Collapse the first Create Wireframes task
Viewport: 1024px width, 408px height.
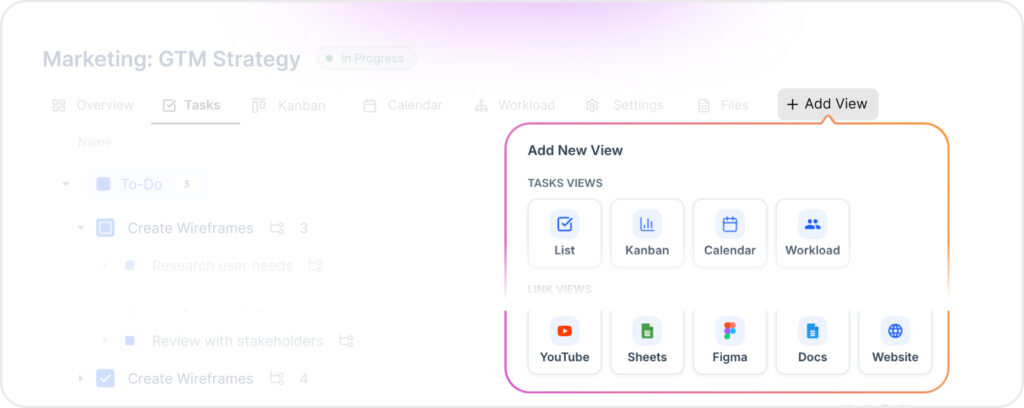tap(81, 228)
